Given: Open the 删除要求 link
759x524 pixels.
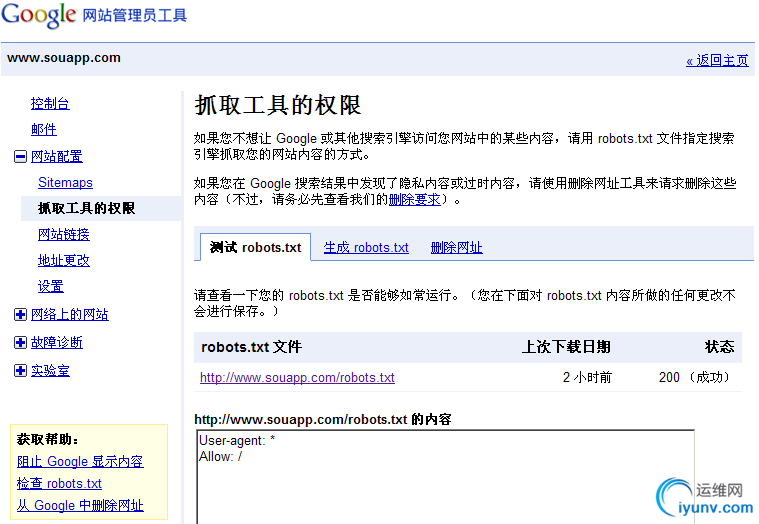Looking at the screenshot, I should tap(415, 199).
